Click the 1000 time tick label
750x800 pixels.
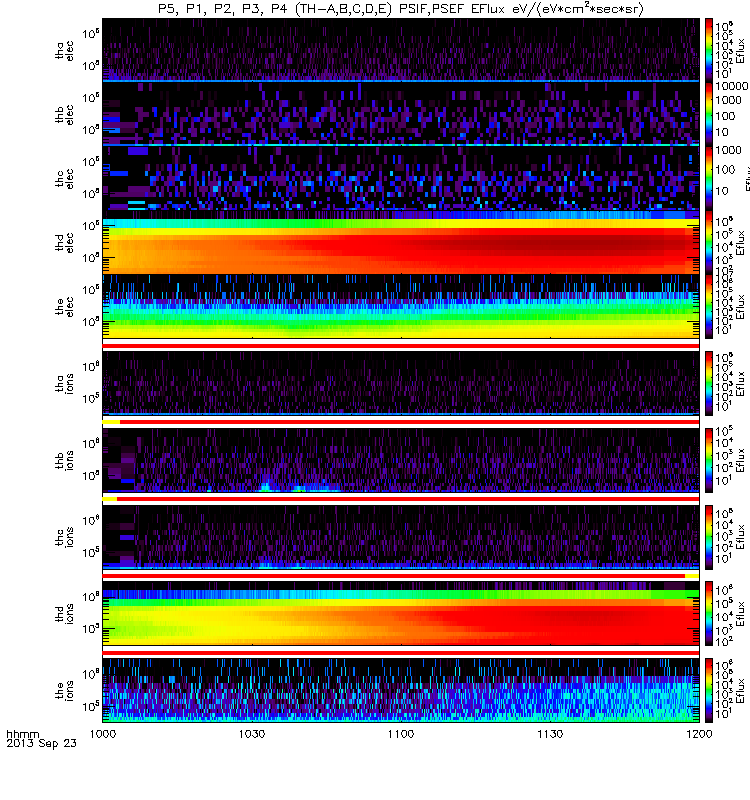pos(103,734)
